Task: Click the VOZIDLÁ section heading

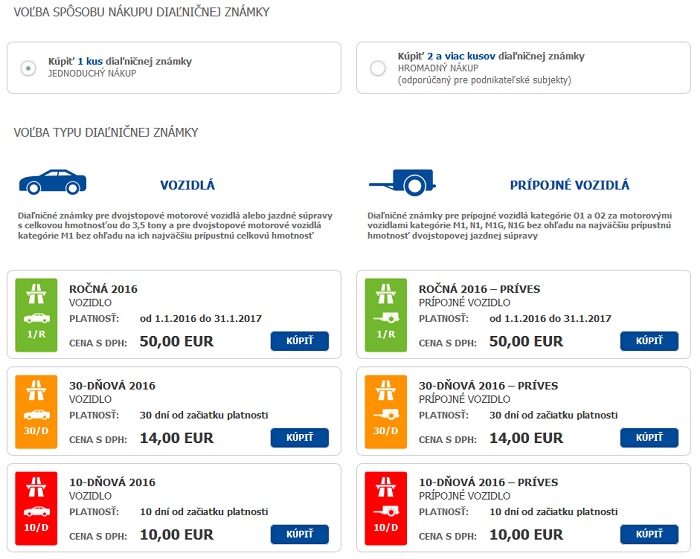Action: click(x=188, y=185)
